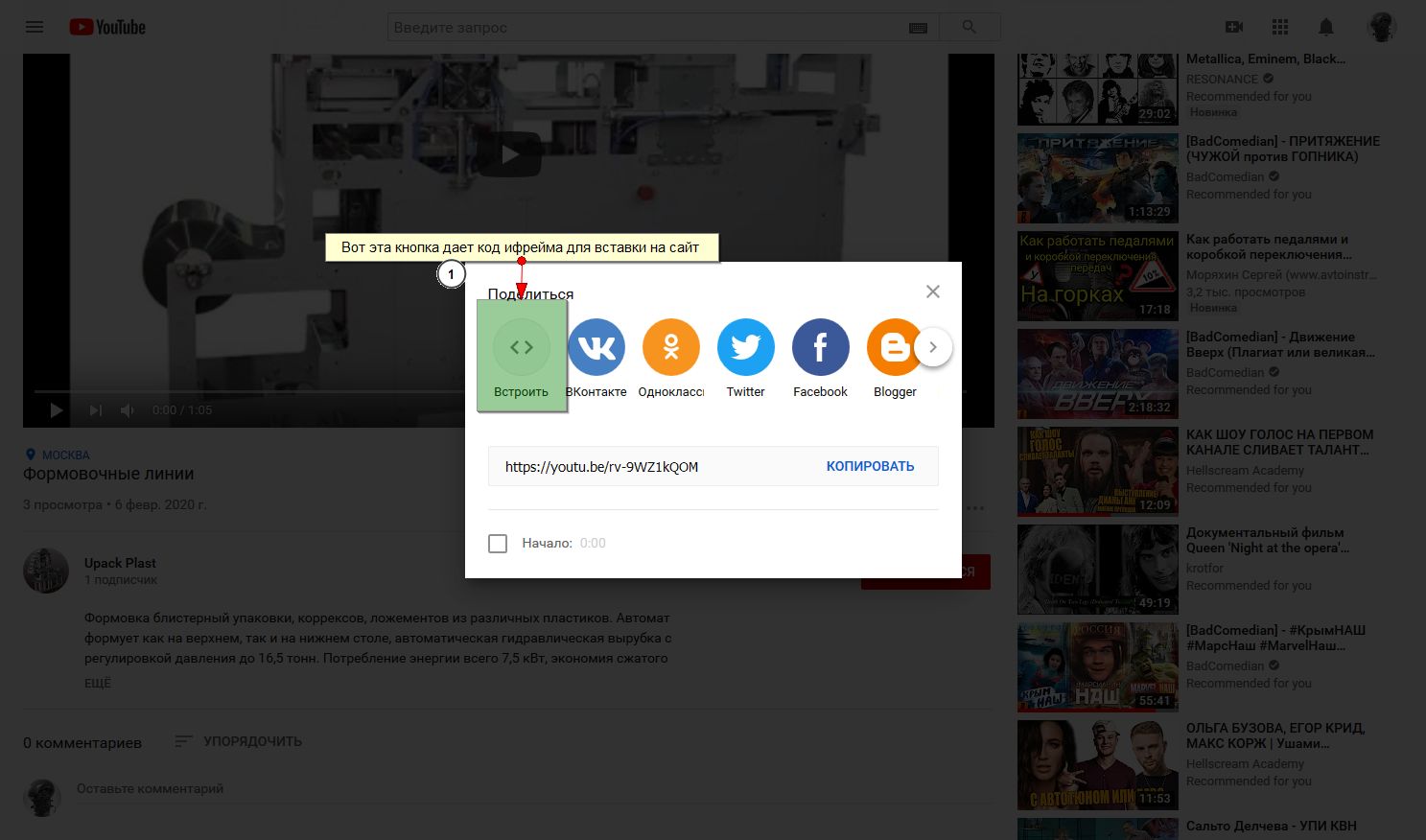
Task: Open the YouTube apps grid
Action: point(1280,27)
